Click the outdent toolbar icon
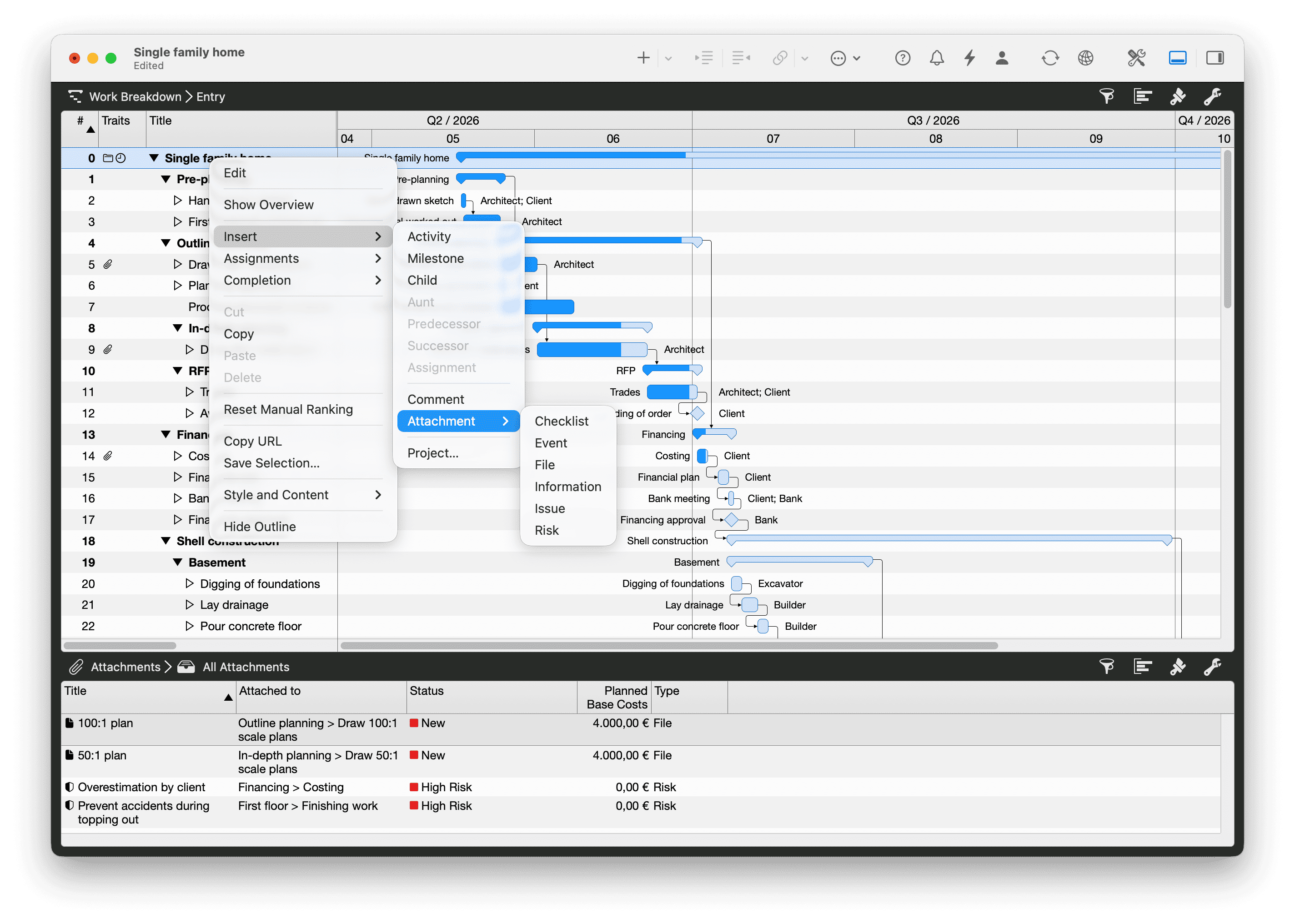Viewport: 1295px width, 924px height. 741,58
